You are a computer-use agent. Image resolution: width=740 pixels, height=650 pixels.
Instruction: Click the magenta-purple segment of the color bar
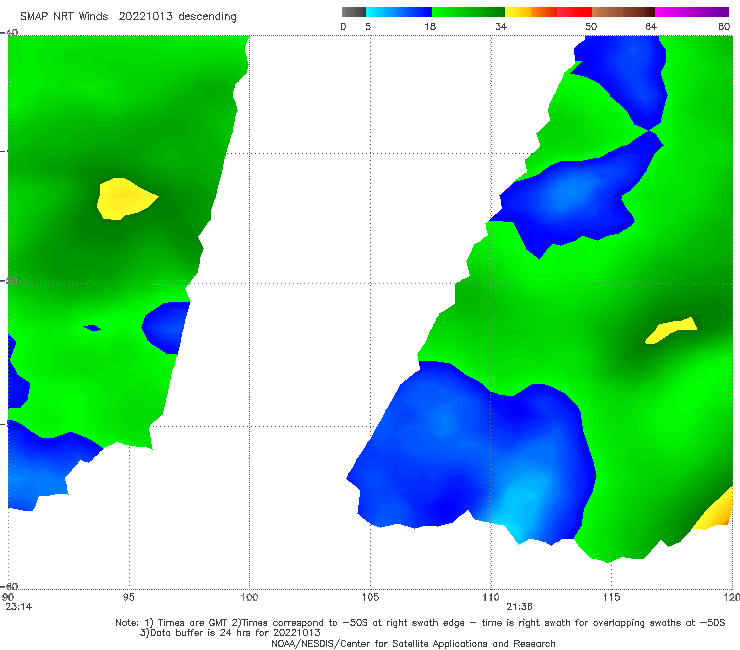point(692,12)
